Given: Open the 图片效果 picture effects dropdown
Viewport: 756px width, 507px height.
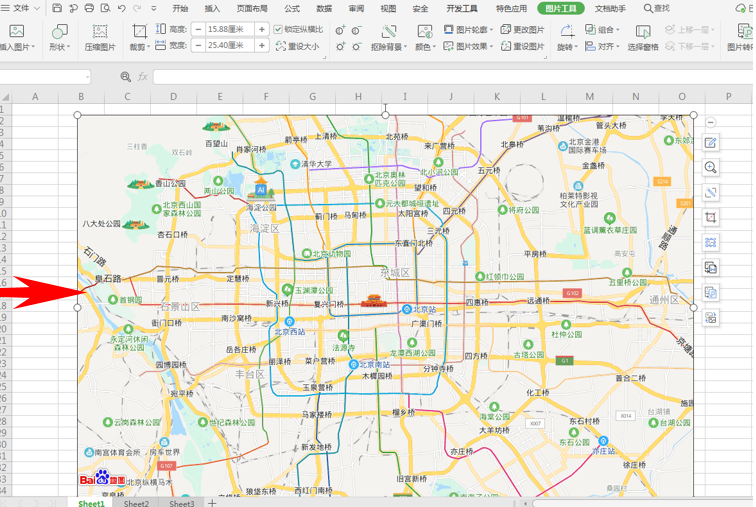Looking at the screenshot, I should (x=468, y=46).
